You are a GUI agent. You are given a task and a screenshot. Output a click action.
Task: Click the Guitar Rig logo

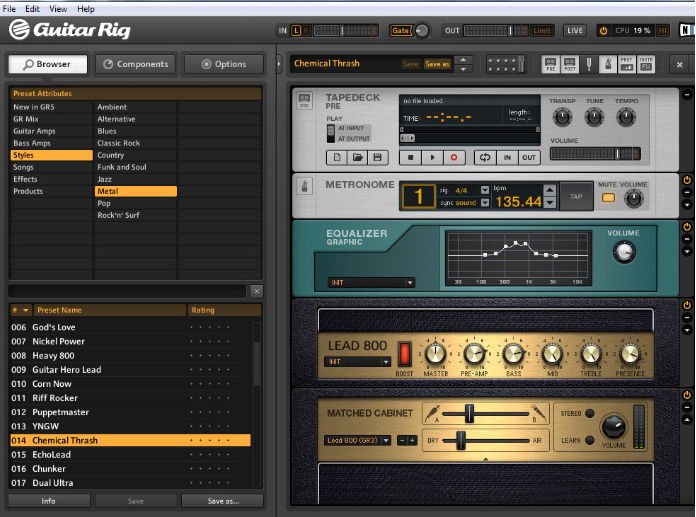tap(70, 30)
